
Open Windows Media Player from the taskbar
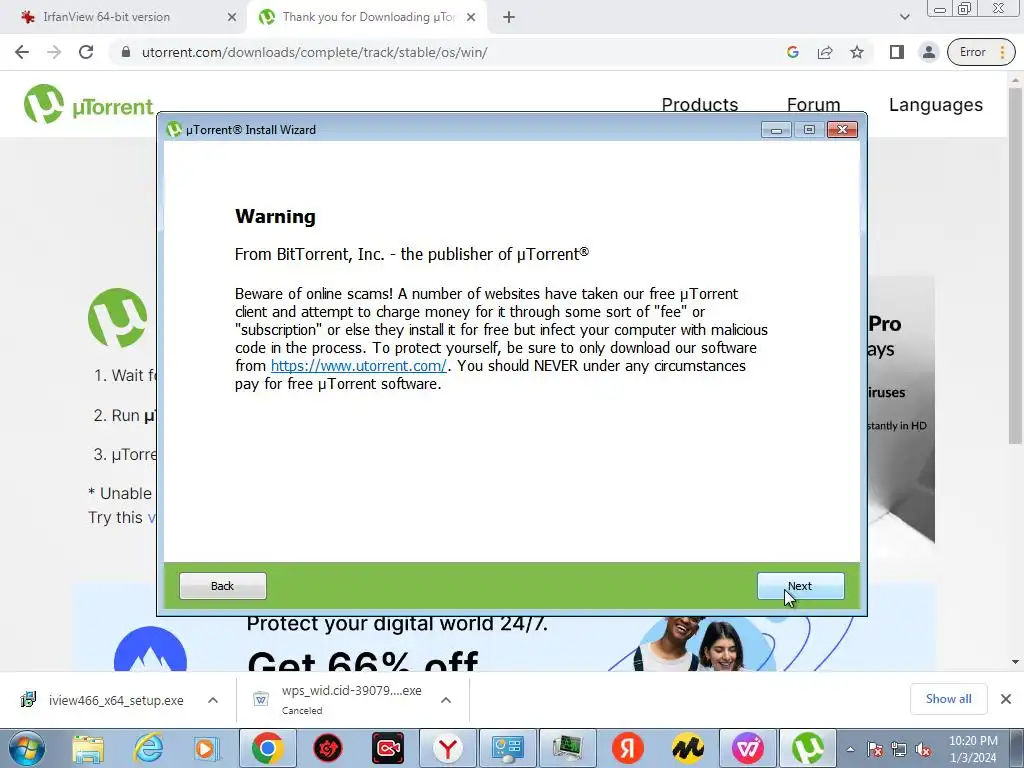tap(206, 748)
